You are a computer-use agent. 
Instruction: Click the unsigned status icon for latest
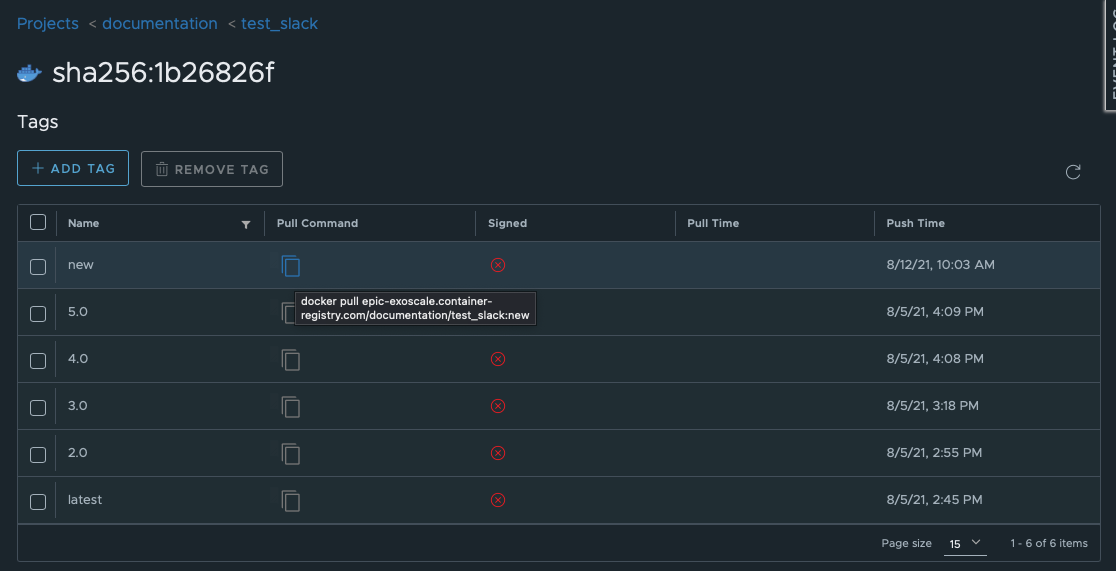point(498,500)
